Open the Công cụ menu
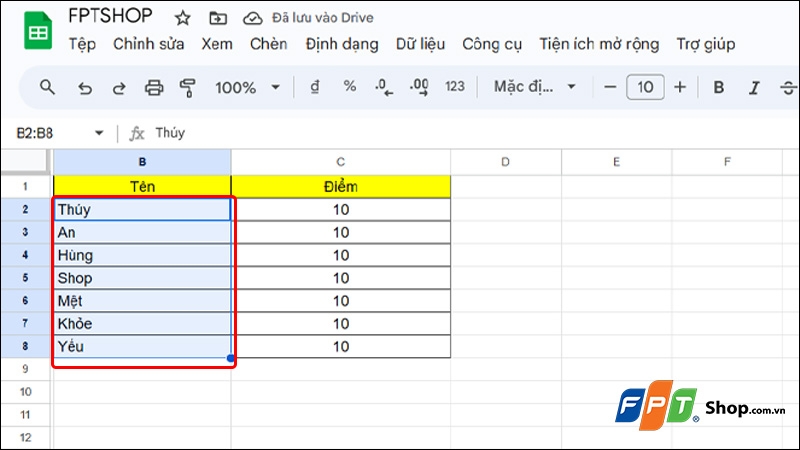Viewport: 800px width, 450px height. tap(492, 44)
